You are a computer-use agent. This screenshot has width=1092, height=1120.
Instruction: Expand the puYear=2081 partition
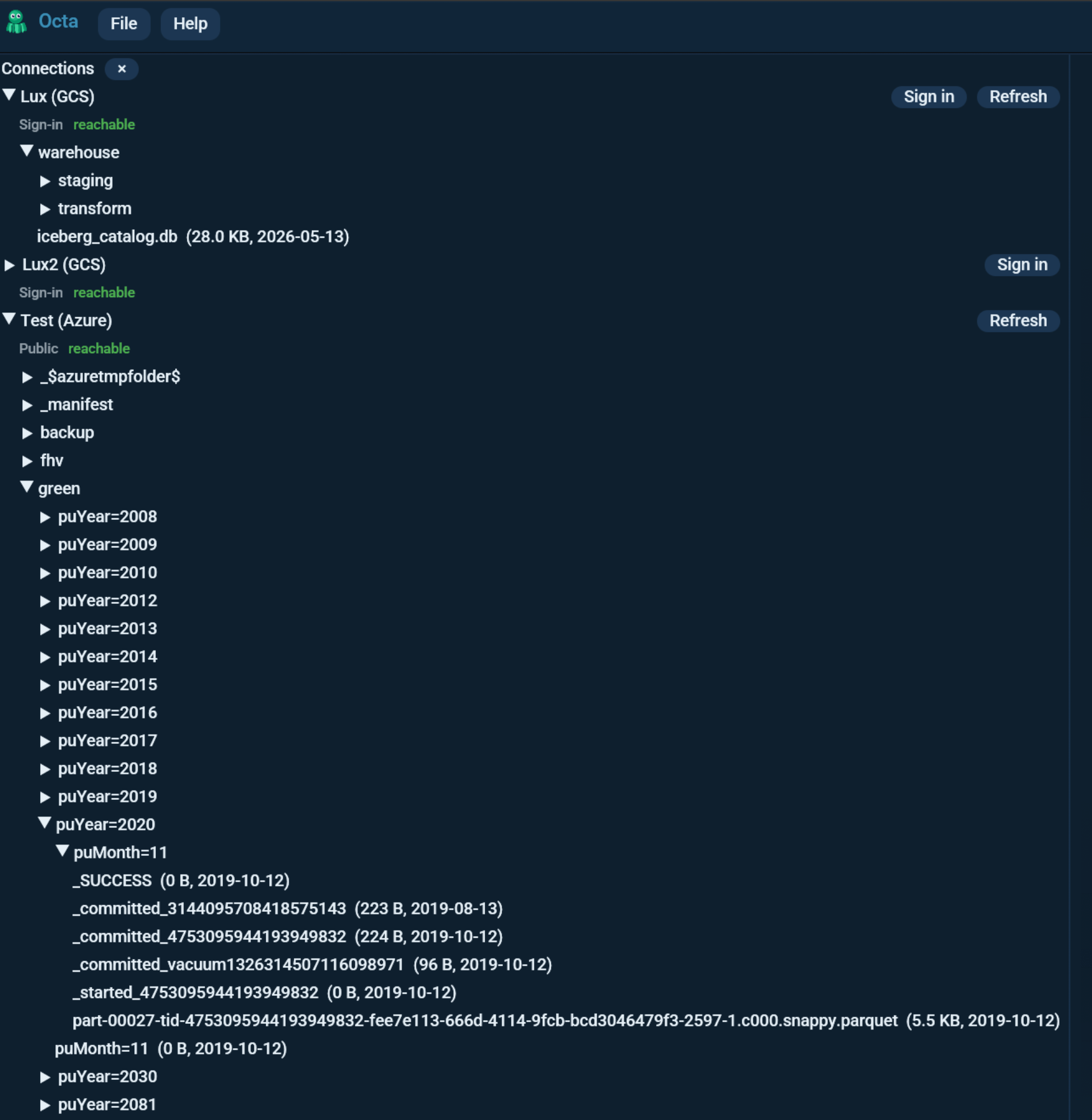[x=45, y=1105]
